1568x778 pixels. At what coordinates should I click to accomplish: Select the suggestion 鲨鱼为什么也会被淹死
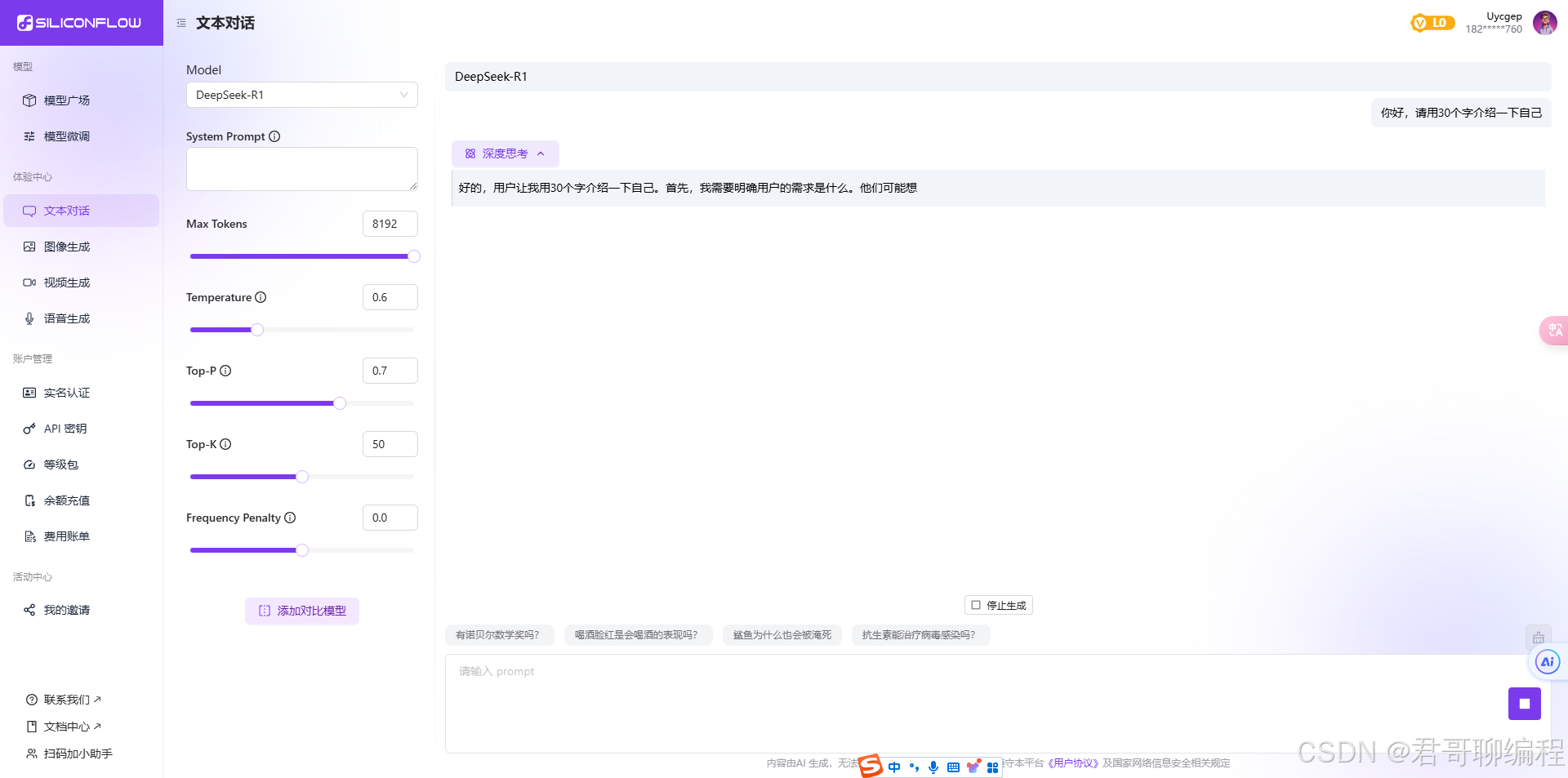pos(782,635)
